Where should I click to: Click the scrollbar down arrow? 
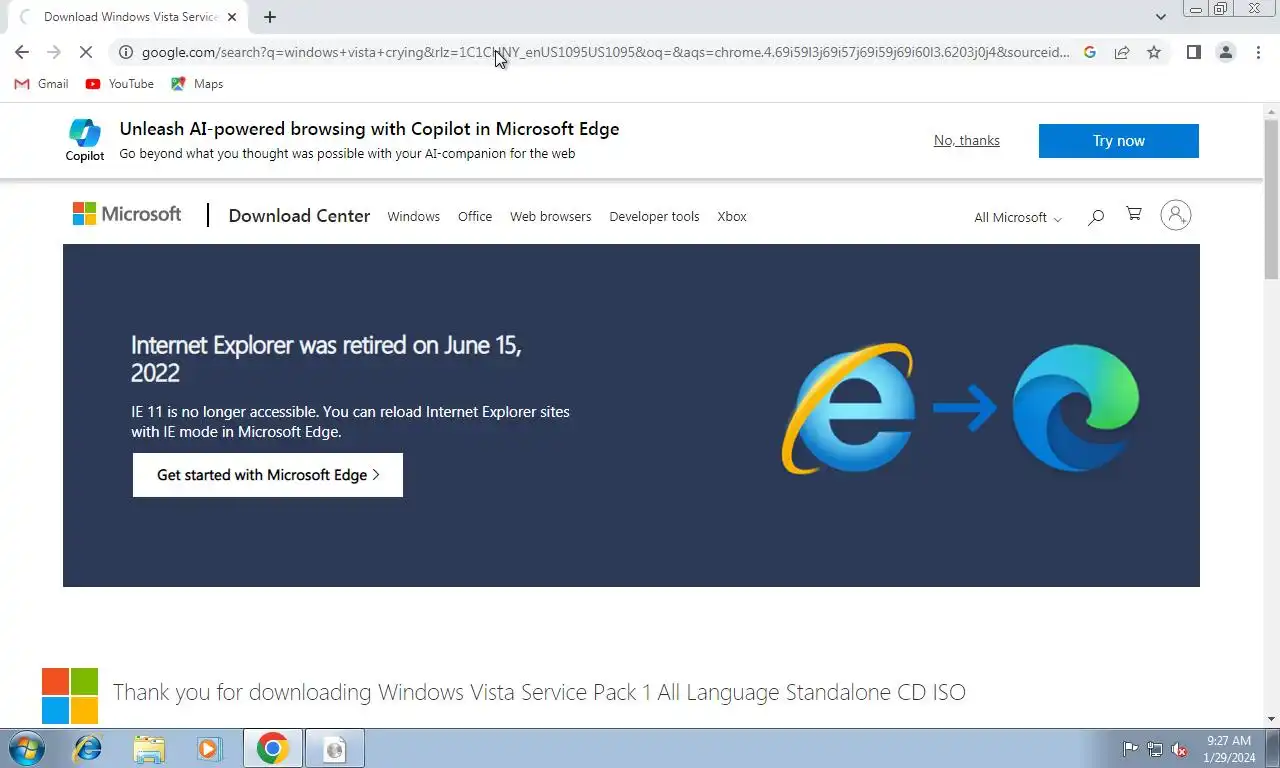click(1271, 718)
